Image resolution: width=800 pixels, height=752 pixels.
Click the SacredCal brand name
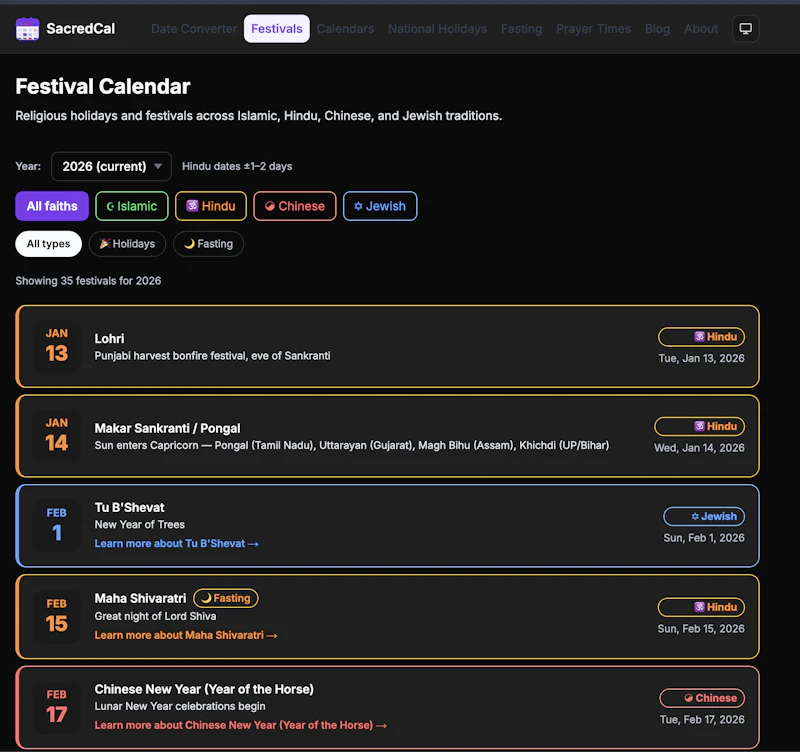coord(81,29)
